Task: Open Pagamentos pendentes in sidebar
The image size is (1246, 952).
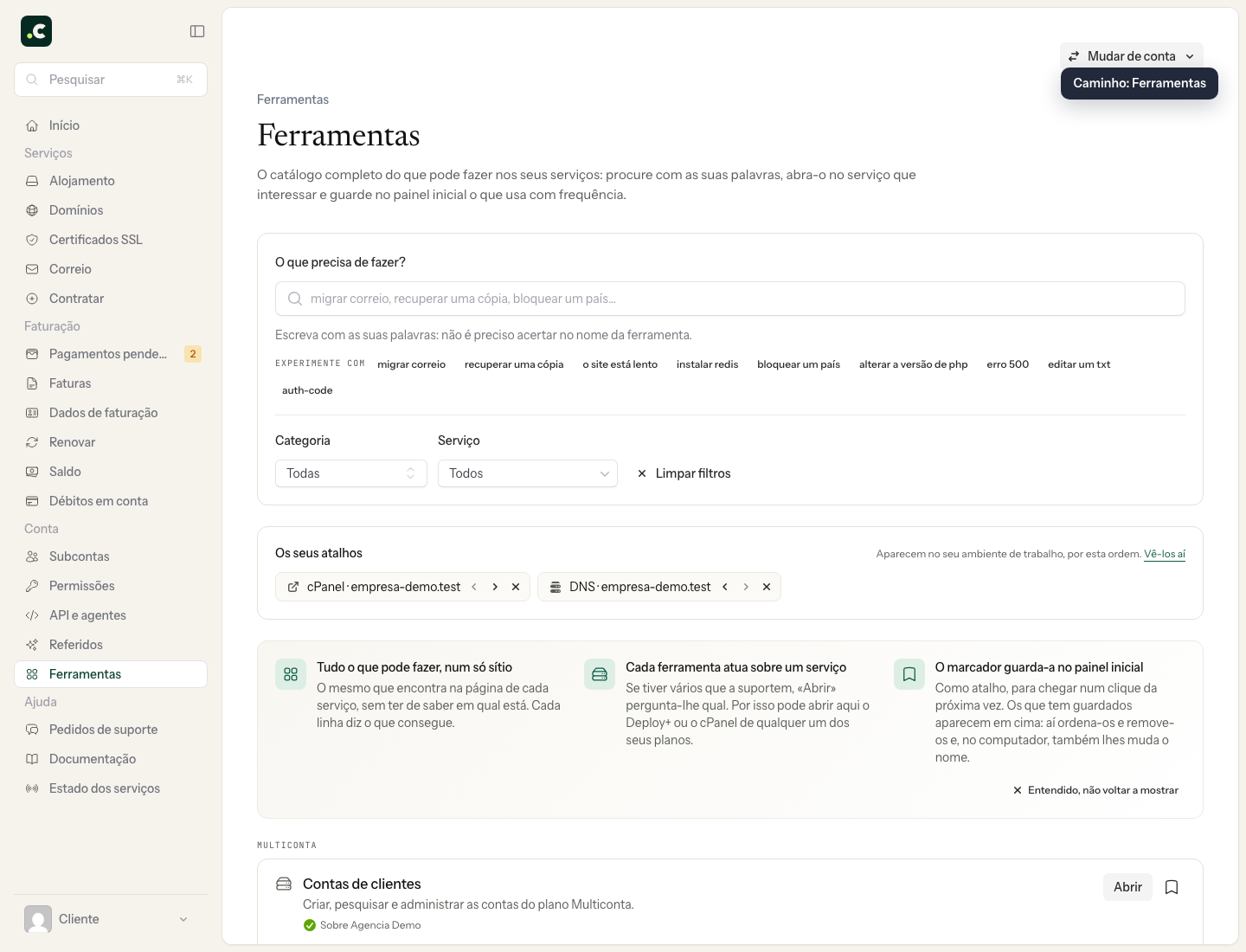Action: coord(111,354)
